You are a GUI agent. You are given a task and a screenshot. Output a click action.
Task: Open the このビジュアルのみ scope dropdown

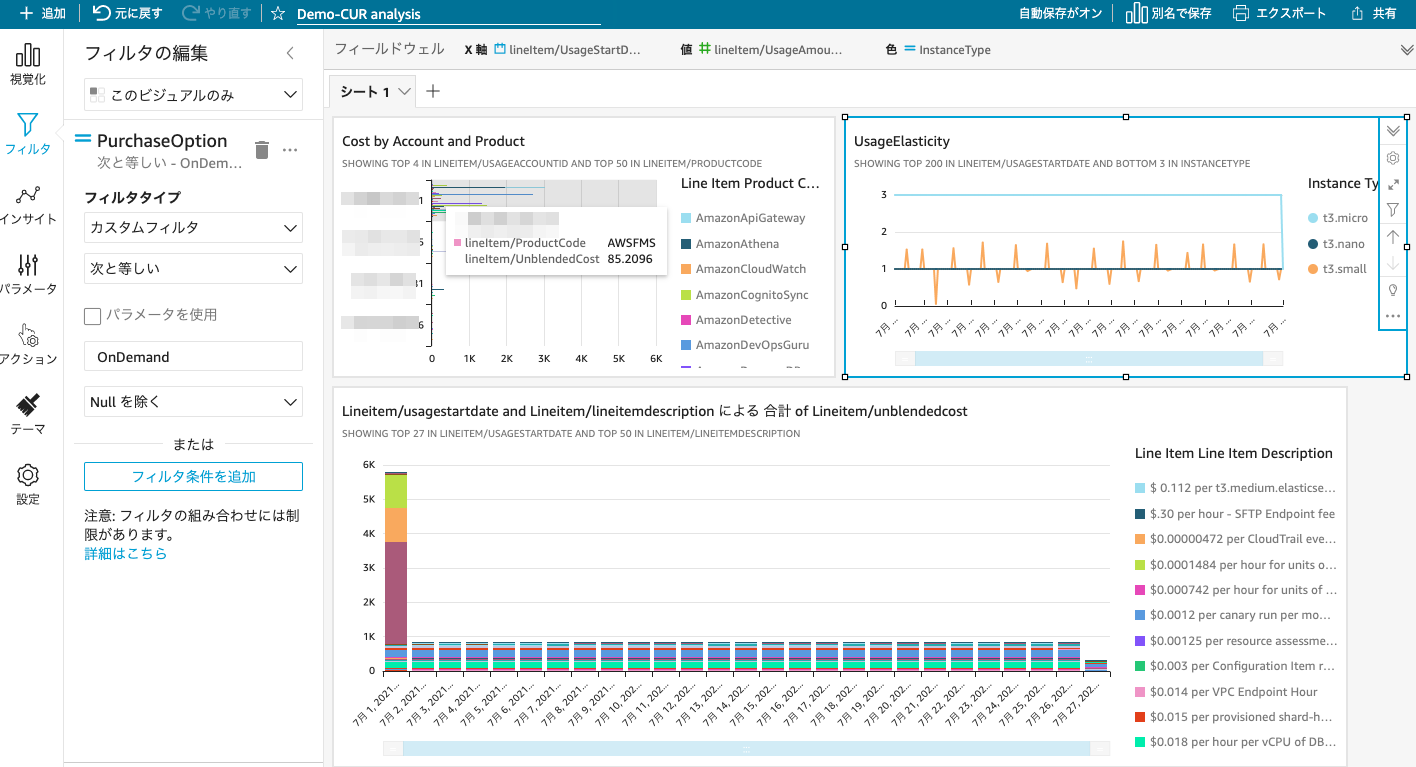pyautogui.click(x=193, y=94)
